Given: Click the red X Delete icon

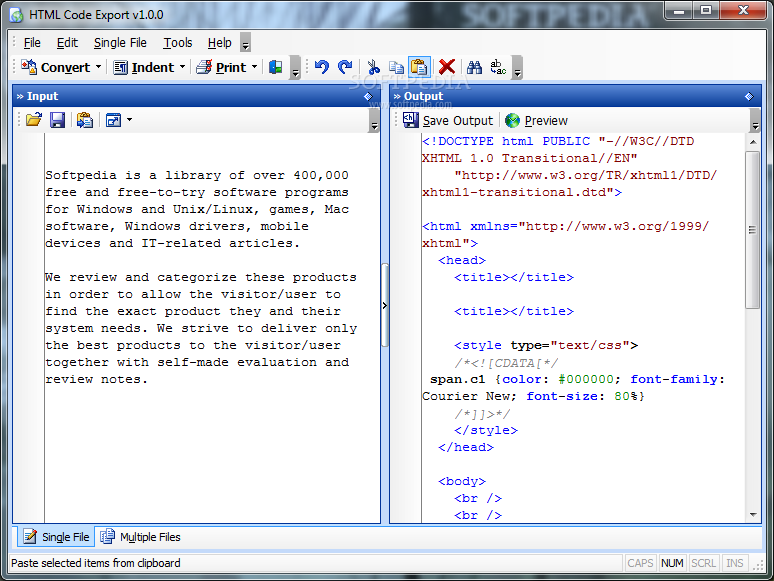Looking at the screenshot, I should 447,67.
